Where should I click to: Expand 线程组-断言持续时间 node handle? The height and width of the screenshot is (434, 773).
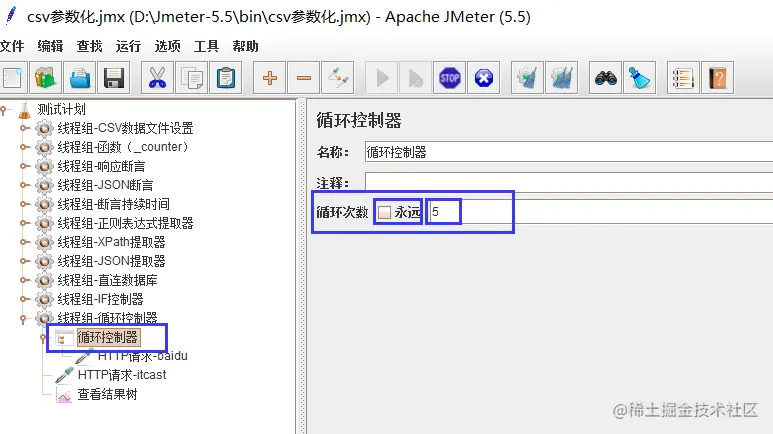point(24,204)
